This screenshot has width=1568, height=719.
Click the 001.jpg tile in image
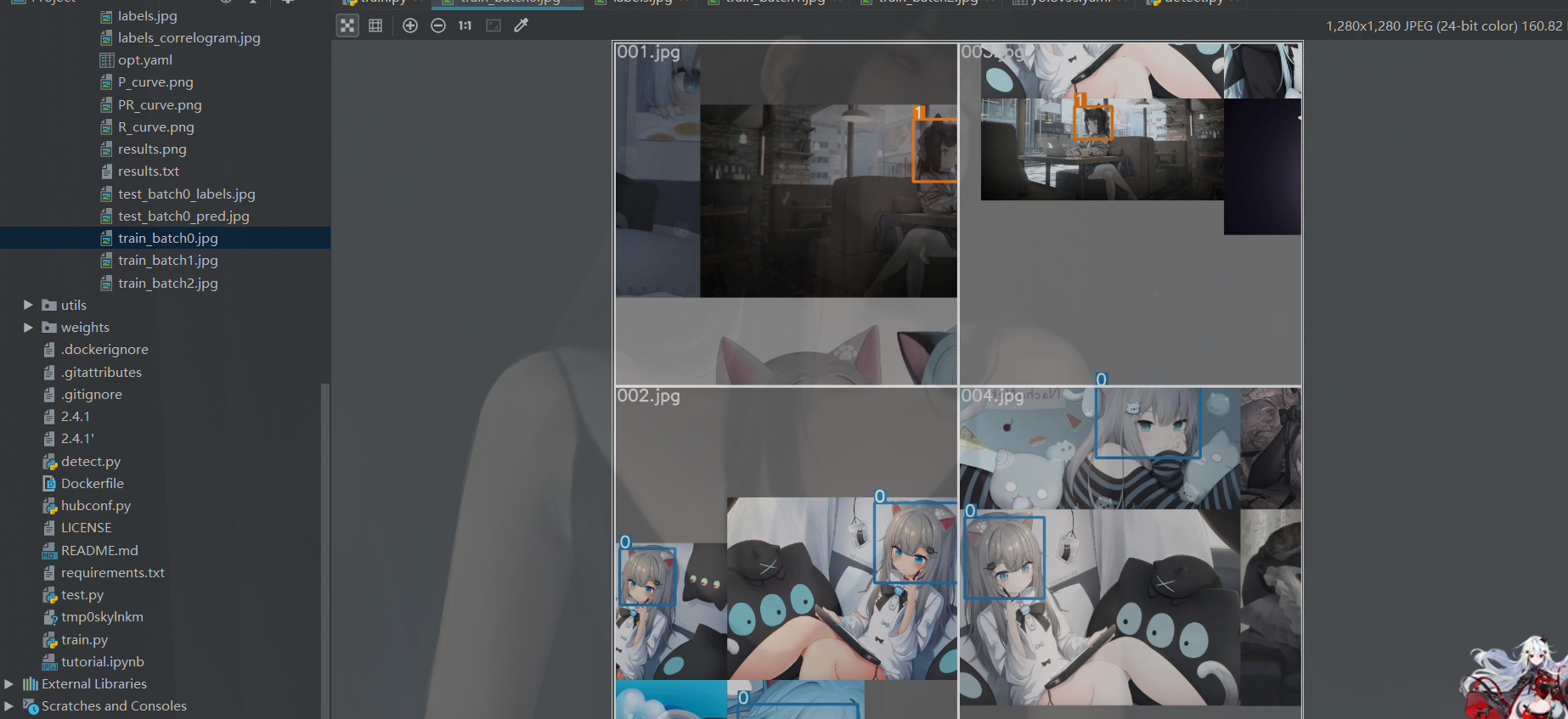(786, 214)
